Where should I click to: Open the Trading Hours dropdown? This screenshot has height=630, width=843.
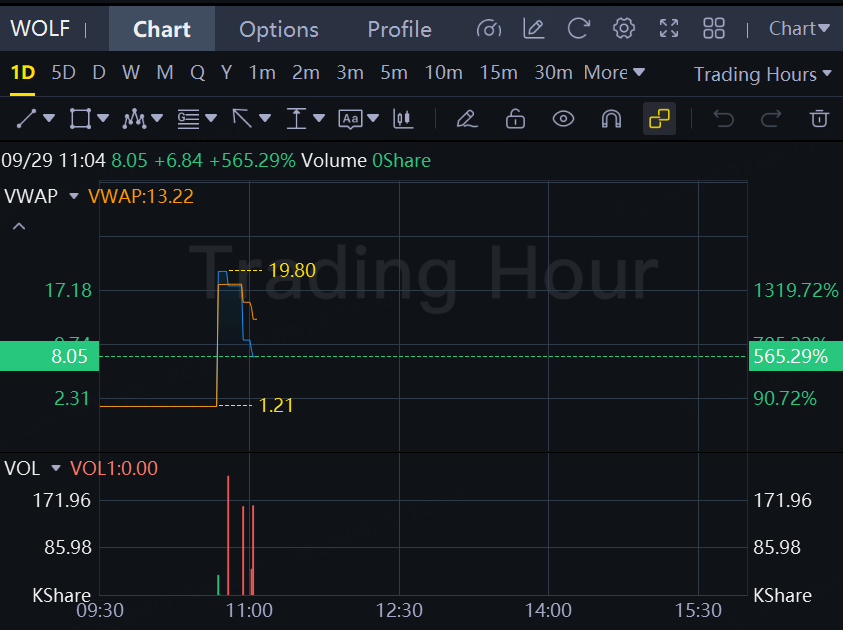[x=763, y=74]
